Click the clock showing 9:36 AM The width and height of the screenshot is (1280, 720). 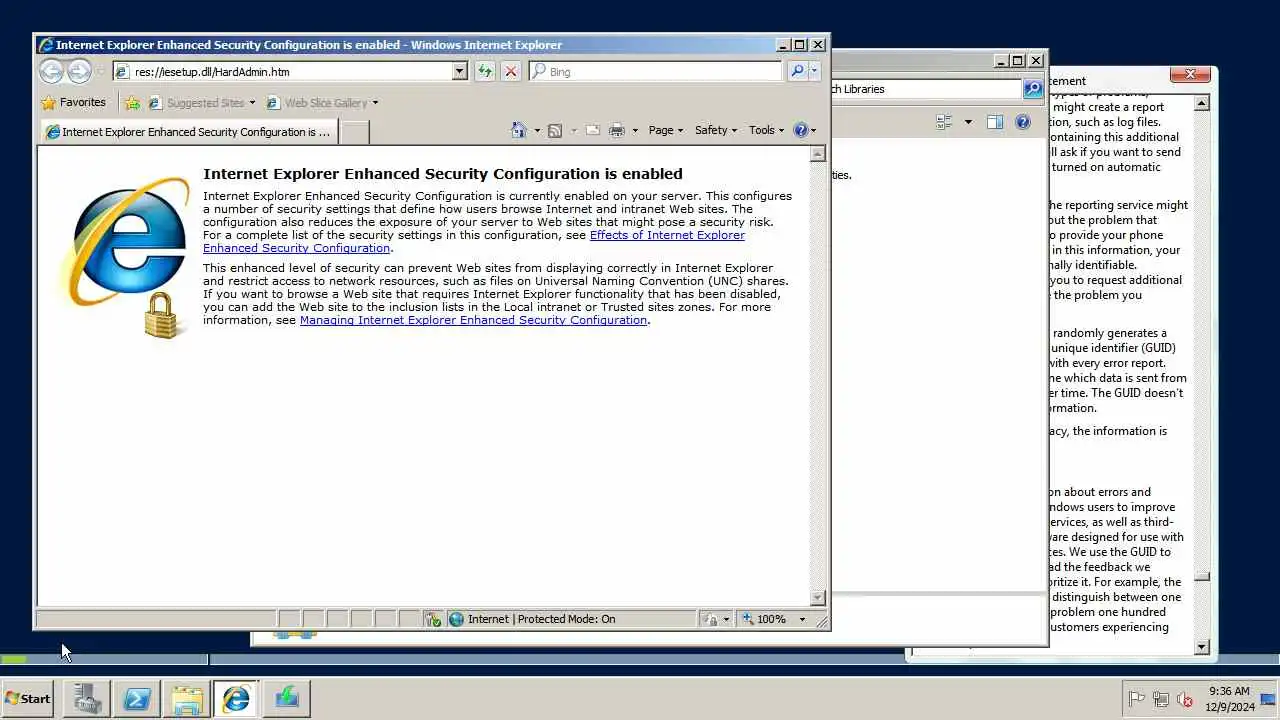tap(1229, 698)
